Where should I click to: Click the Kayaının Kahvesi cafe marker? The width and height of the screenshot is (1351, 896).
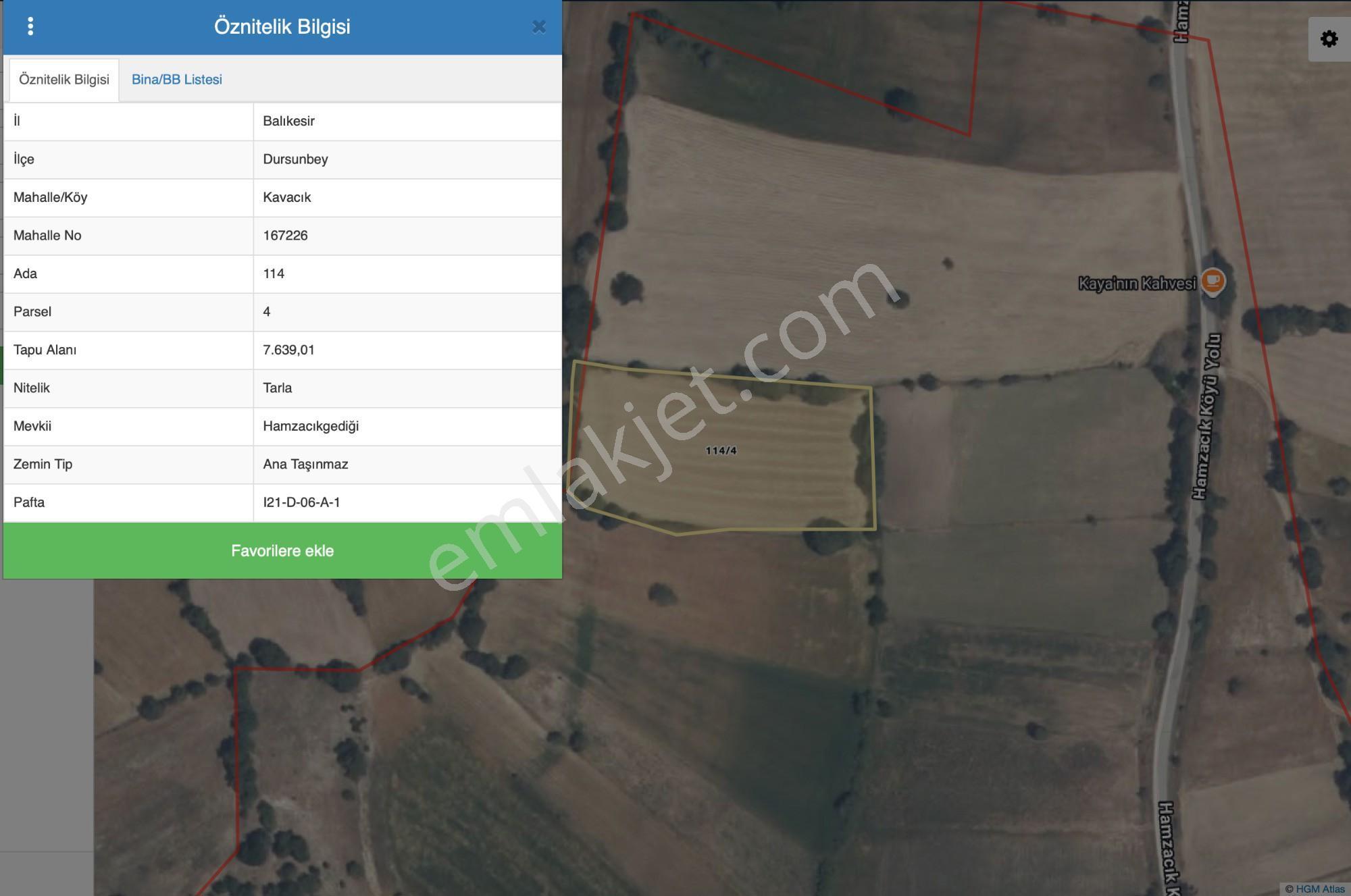(1213, 281)
